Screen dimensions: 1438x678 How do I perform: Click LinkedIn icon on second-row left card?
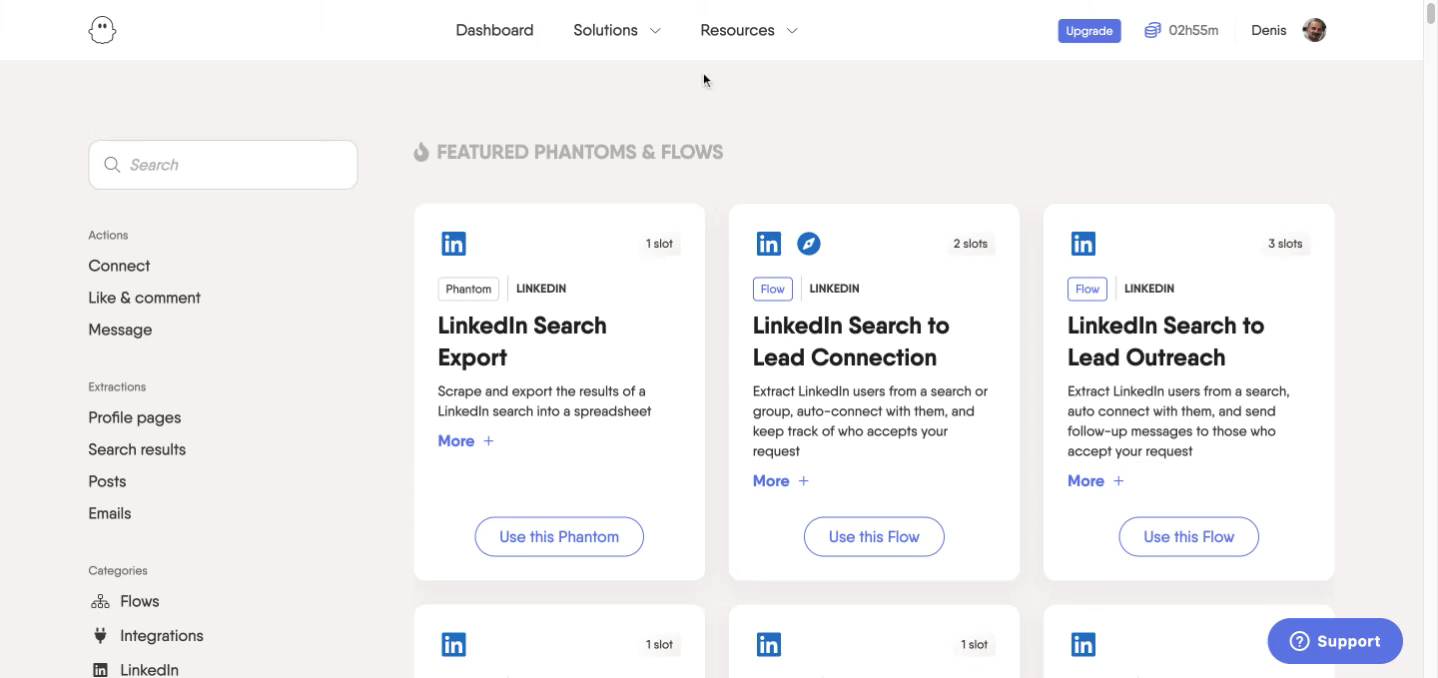point(453,645)
